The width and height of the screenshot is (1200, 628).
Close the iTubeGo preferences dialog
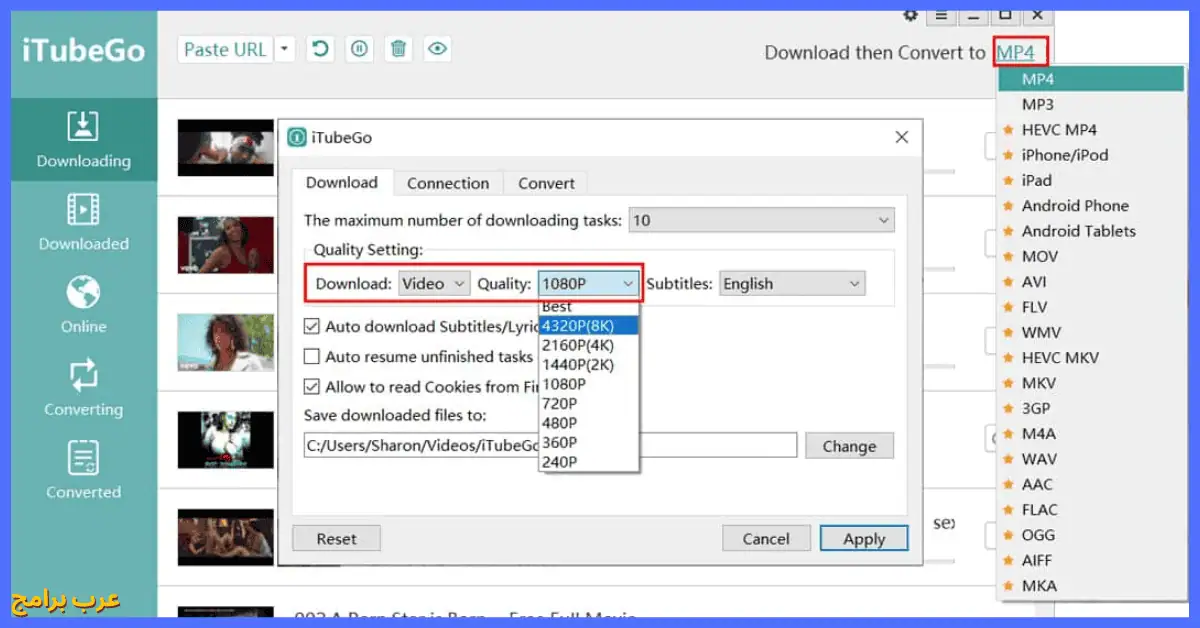[x=901, y=137]
